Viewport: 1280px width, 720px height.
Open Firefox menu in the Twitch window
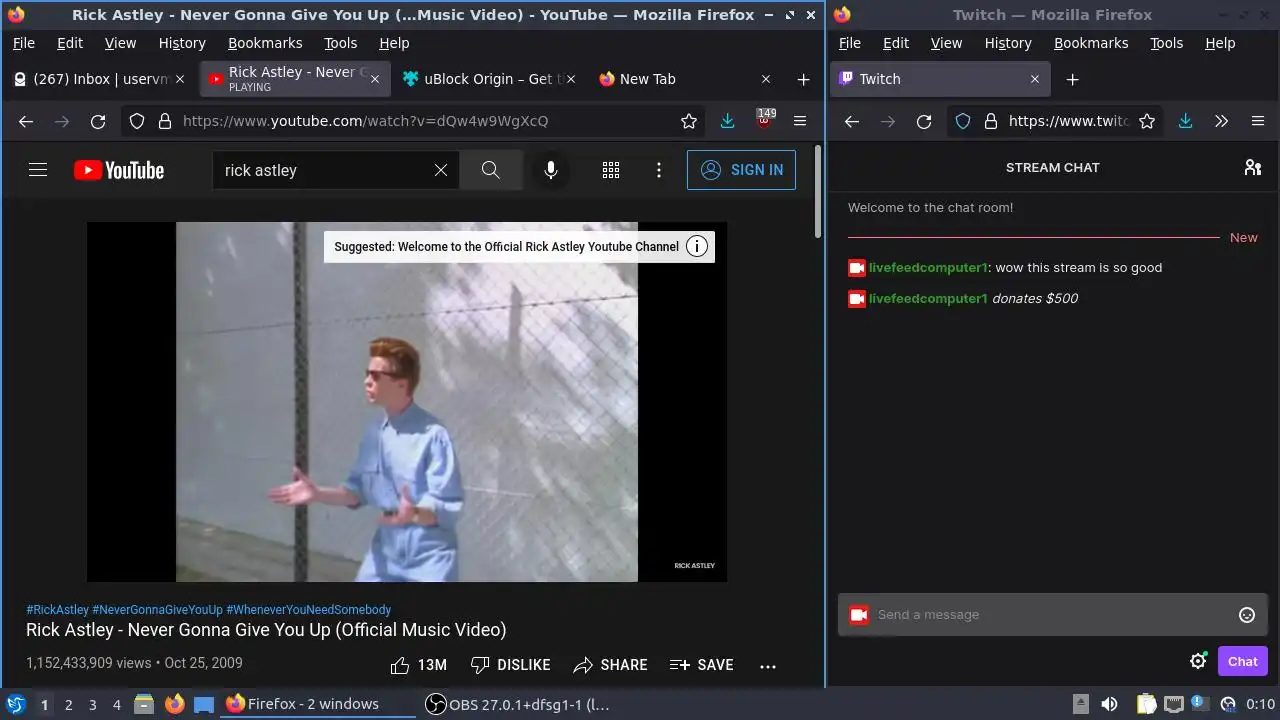click(1258, 121)
